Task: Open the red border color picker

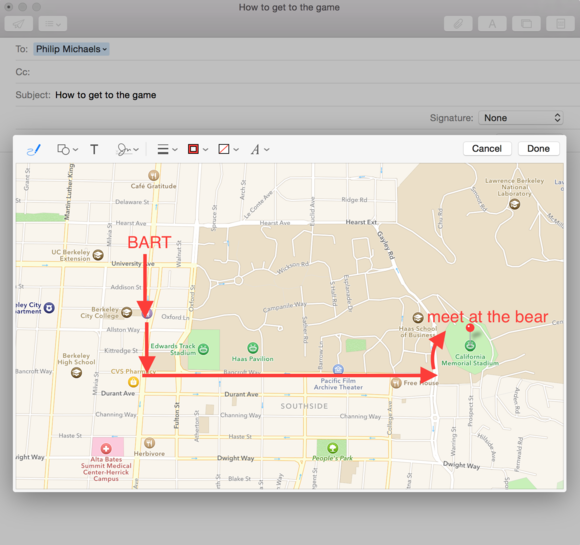Action: tap(198, 149)
